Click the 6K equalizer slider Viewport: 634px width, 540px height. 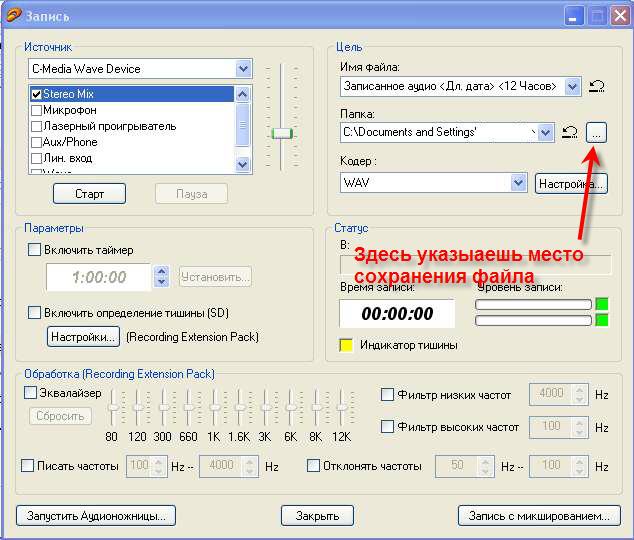tap(290, 407)
